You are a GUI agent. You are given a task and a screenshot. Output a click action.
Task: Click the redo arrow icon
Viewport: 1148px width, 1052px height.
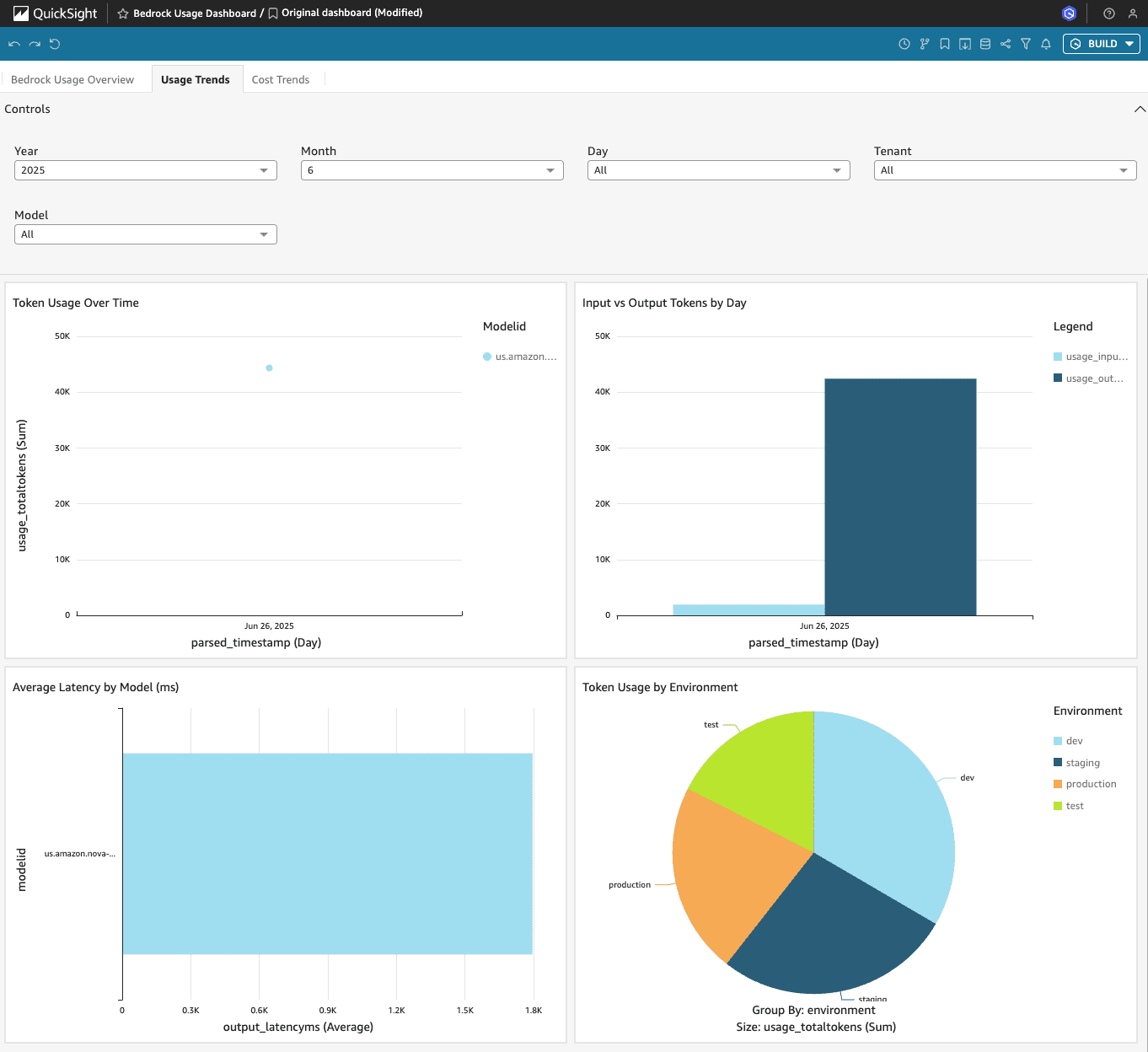(35, 44)
